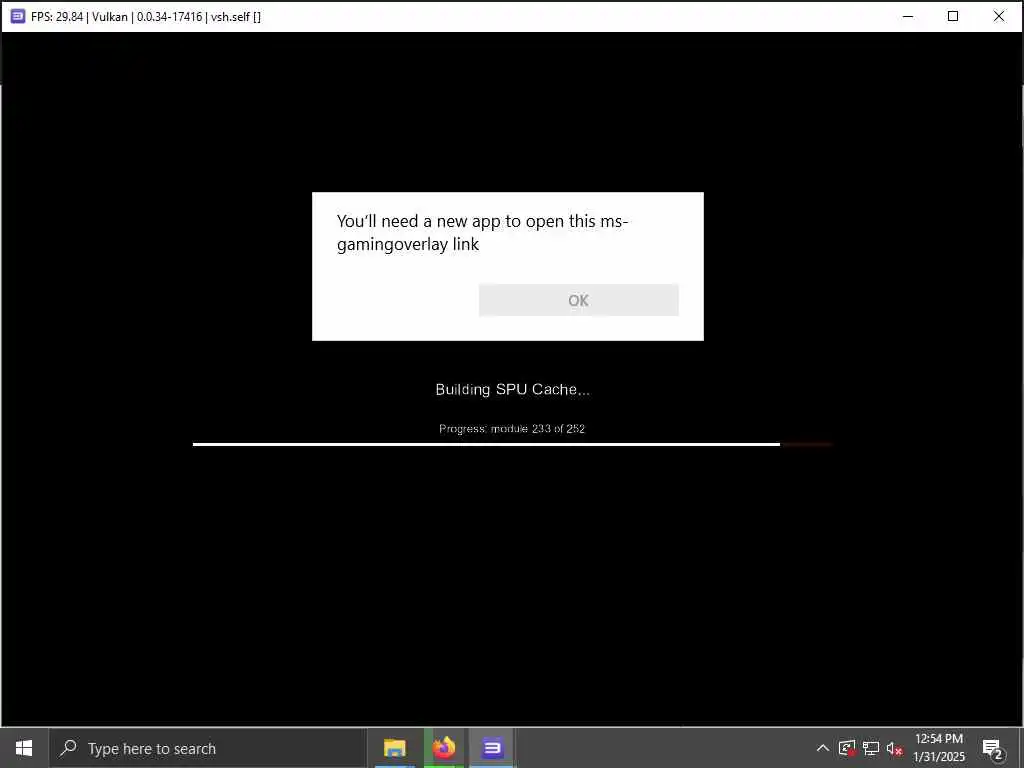Viewport: 1024px width, 768px height.
Task: Click the search magnifier icon in taskbar
Action: (x=68, y=748)
